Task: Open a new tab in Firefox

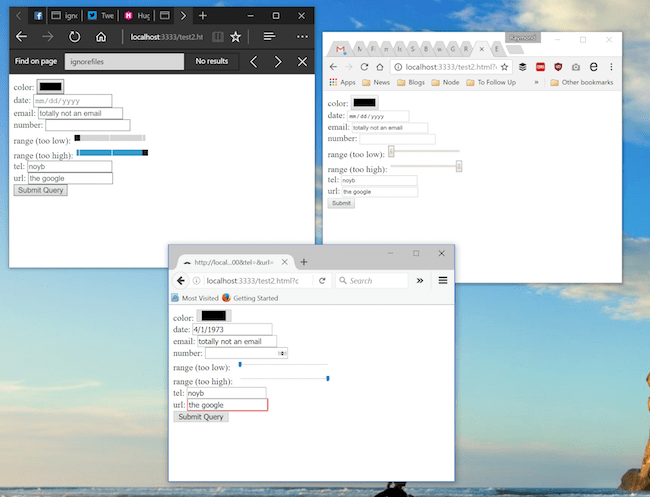Action: 304,262
